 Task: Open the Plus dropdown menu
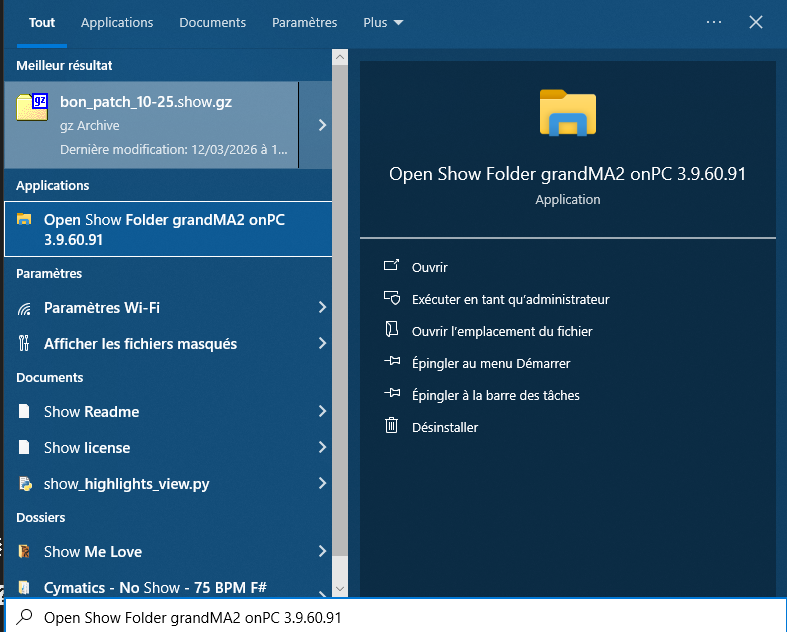[x=383, y=23]
